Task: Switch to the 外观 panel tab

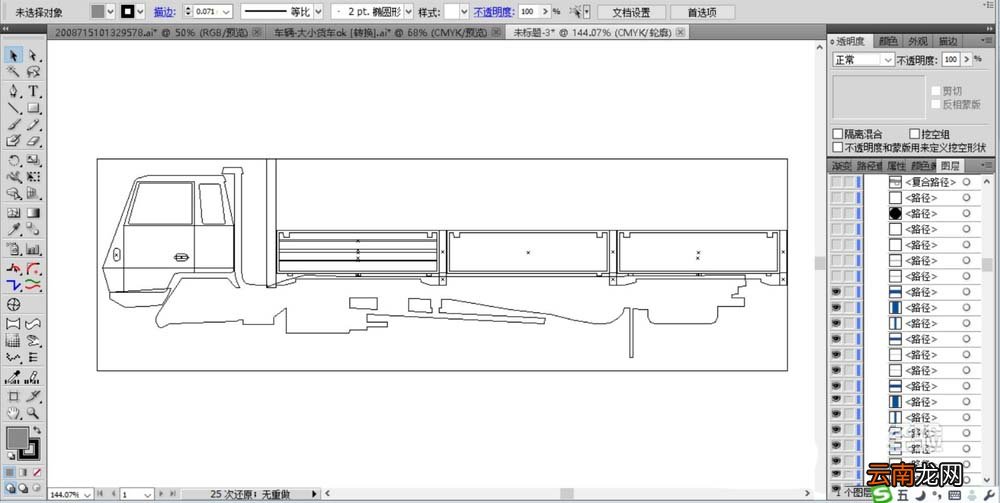Action: pyautogui.click(x=918, y=41)
